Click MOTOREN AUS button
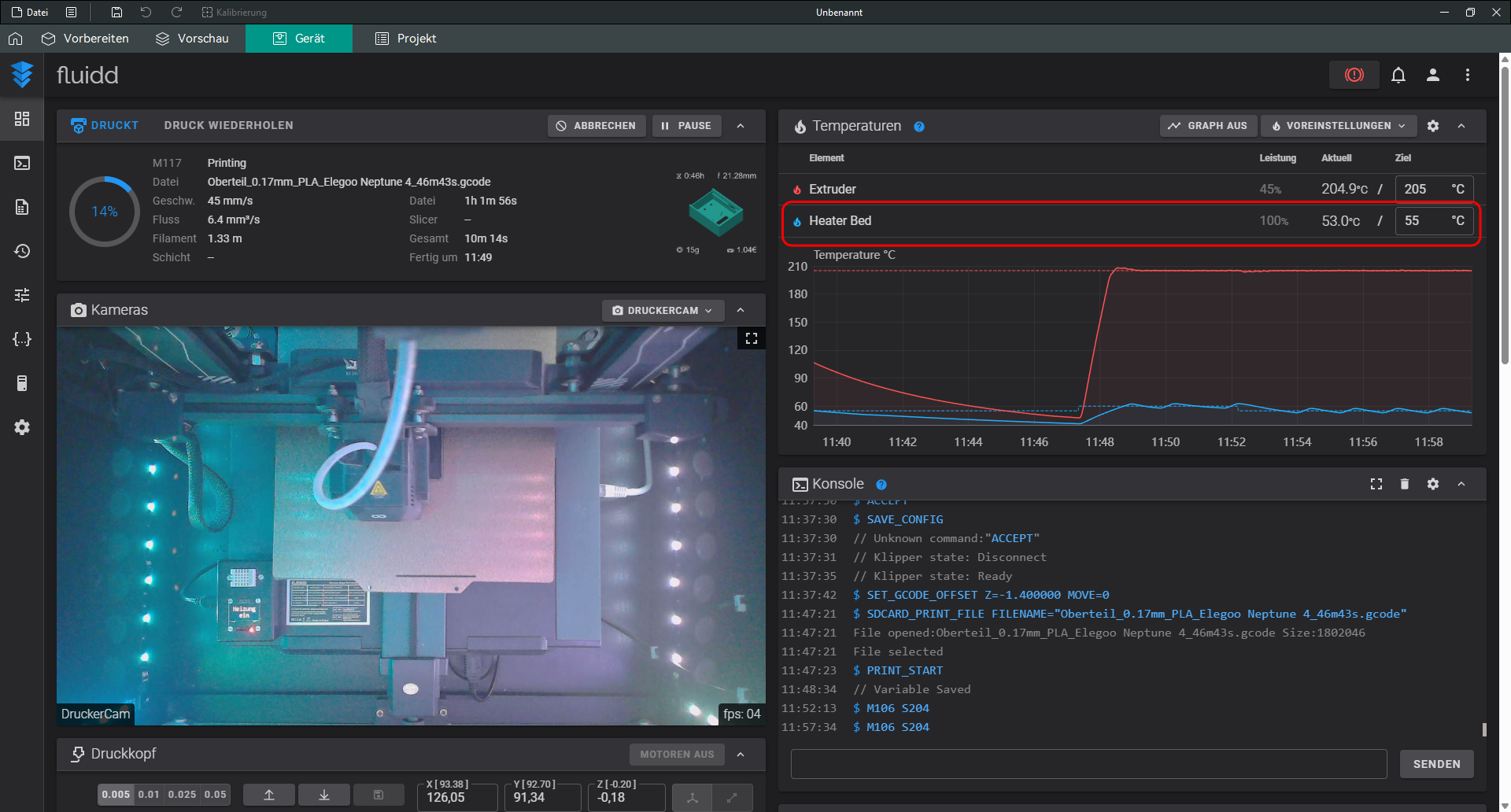Viewport: 1511px width, 812px height. pyautogui.click(x=677, y=755)
